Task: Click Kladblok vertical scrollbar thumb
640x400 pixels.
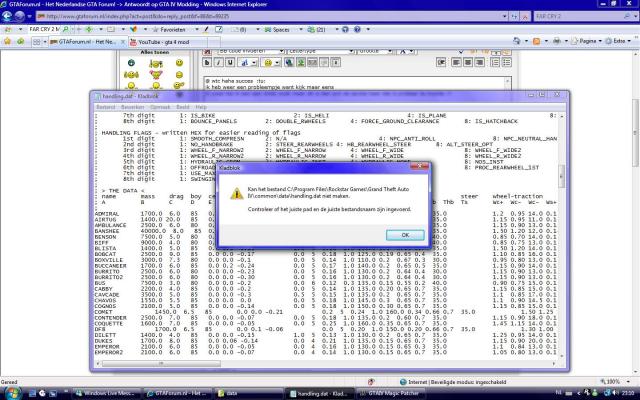Action: 562,176
